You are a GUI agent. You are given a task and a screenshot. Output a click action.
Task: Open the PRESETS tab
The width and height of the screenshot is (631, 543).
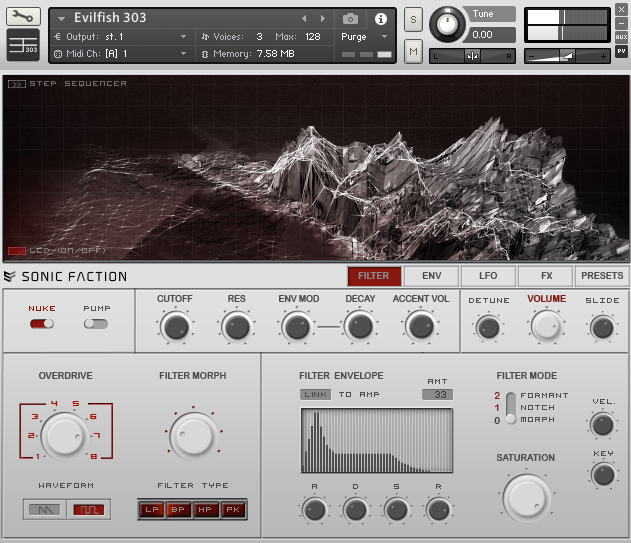tap(601, 276)
